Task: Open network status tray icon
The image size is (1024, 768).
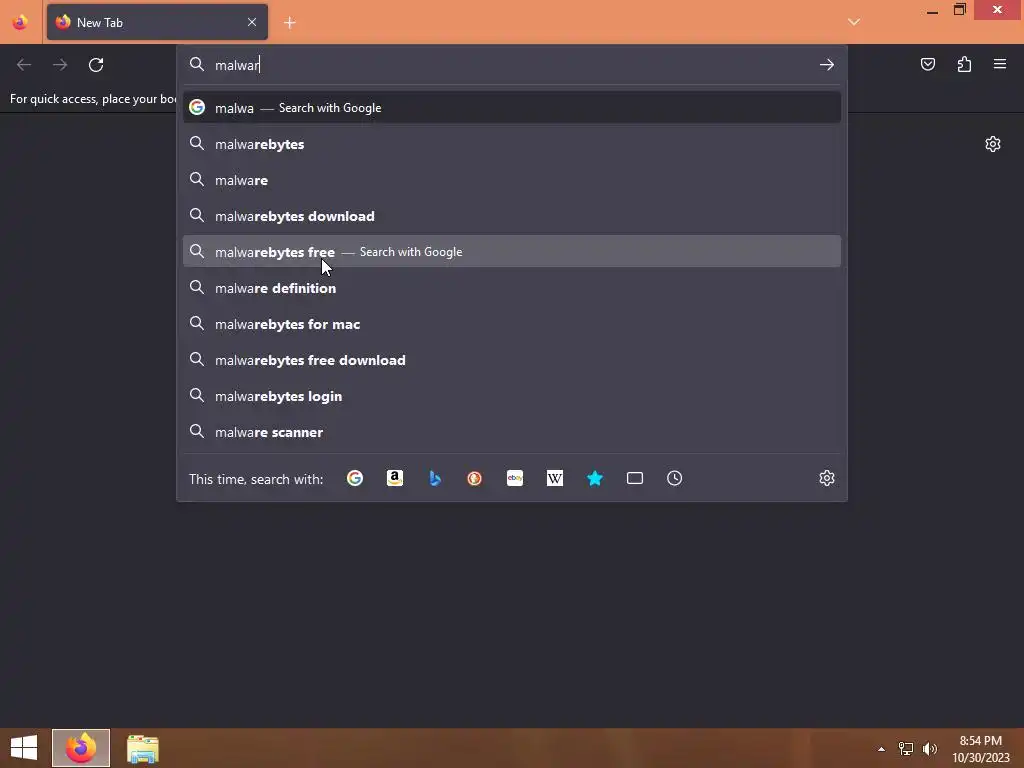Action: coord(906,748)
